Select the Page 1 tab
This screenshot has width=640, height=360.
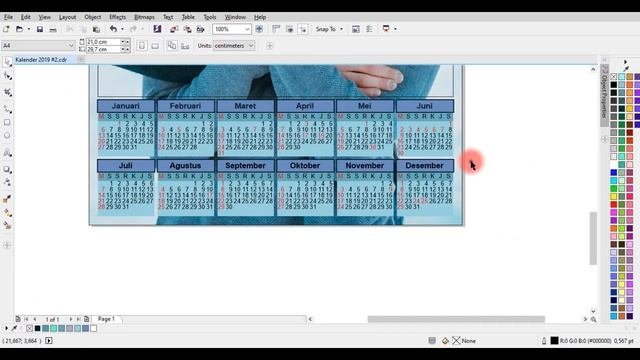[x=106, y=319]
